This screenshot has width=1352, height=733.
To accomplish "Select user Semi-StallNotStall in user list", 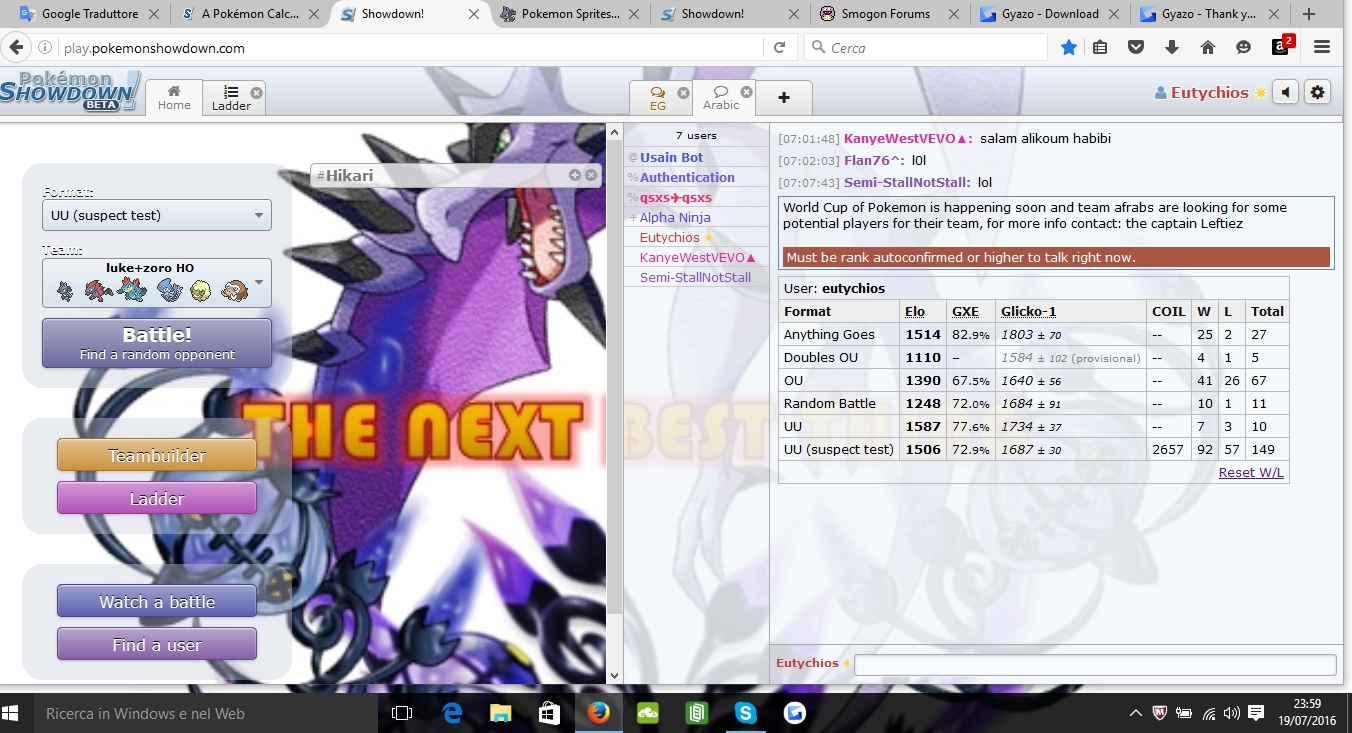I will point(695,277).
